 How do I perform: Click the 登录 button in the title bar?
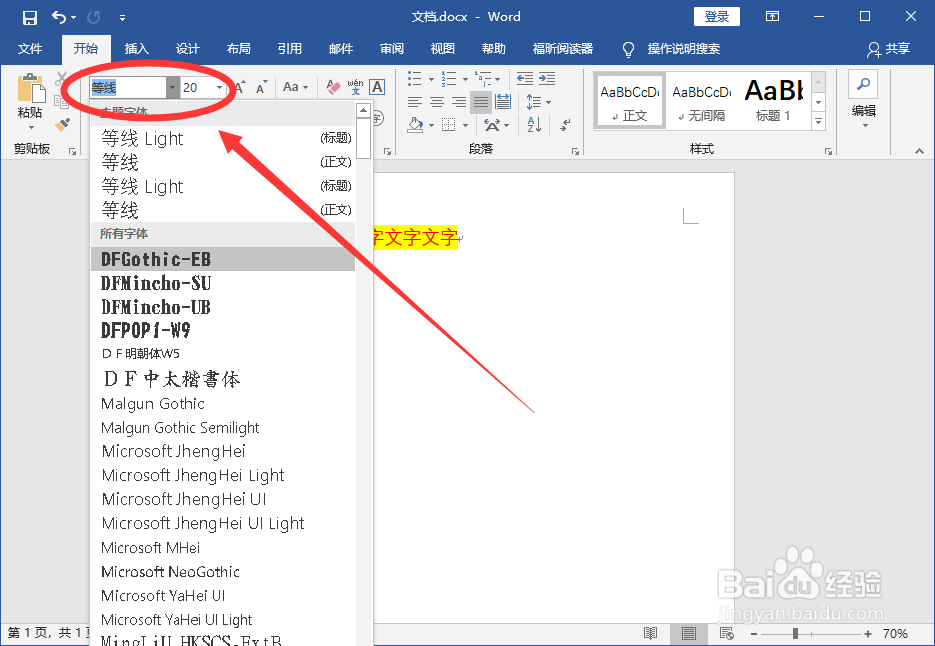click(716, 16)
